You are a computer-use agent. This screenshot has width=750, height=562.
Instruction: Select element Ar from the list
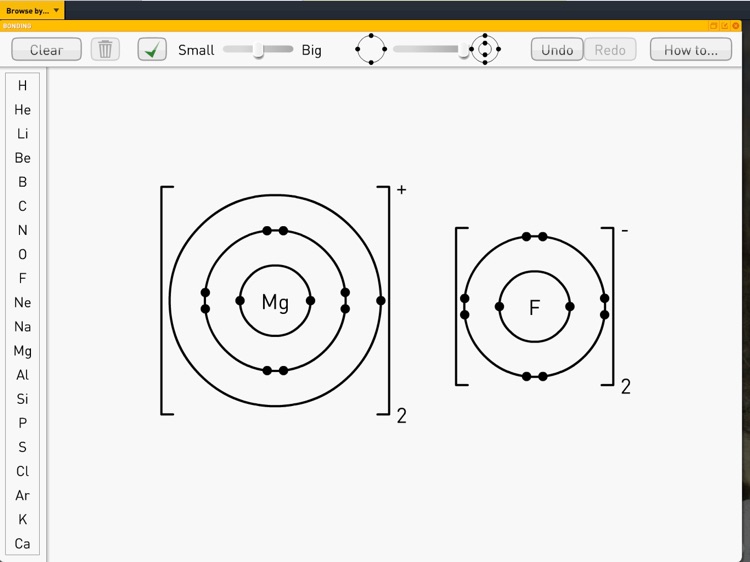click(x=22, y=495)
